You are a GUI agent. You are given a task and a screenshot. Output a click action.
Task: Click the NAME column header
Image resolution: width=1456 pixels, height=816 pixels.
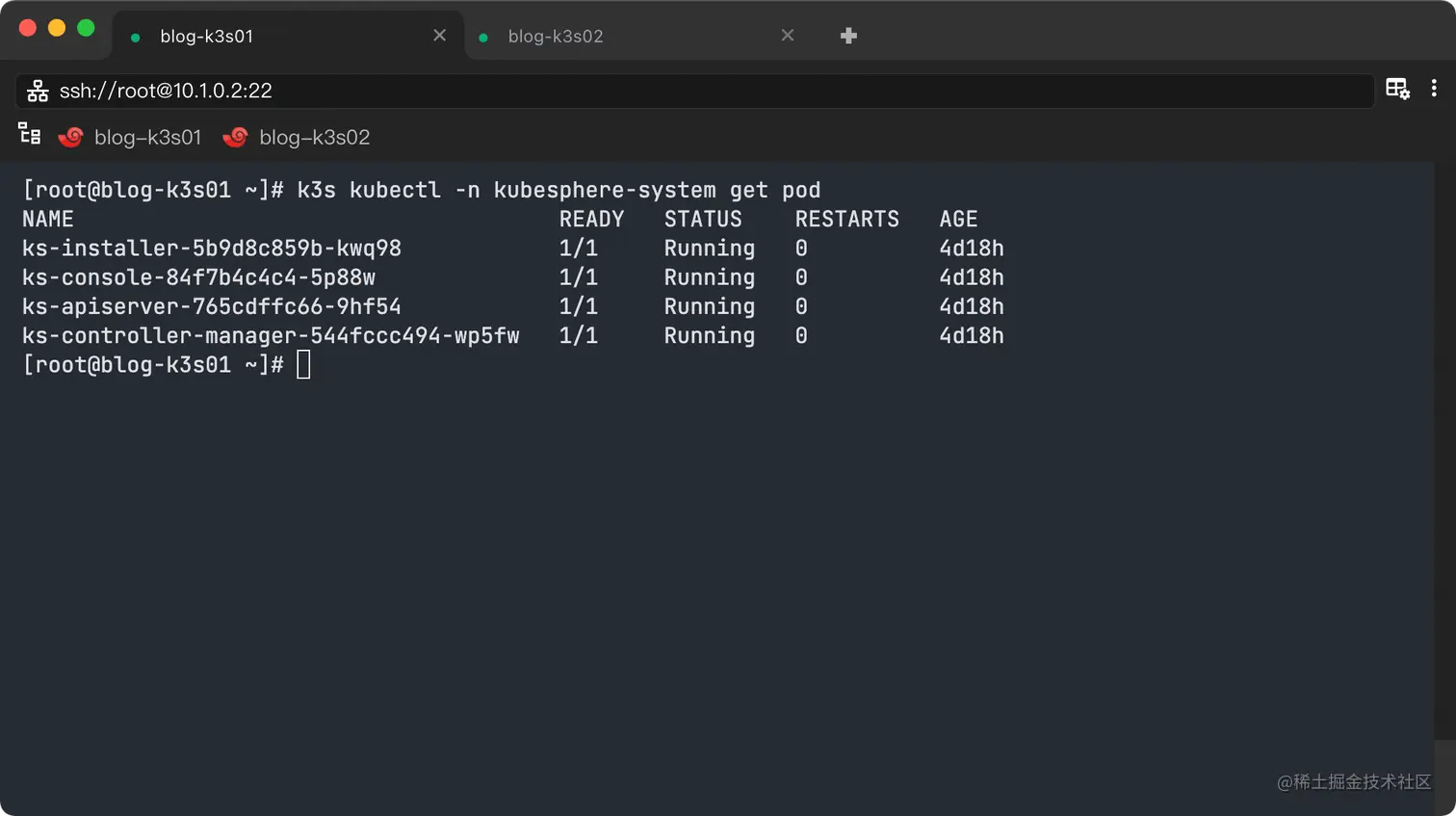coord(48,219)
